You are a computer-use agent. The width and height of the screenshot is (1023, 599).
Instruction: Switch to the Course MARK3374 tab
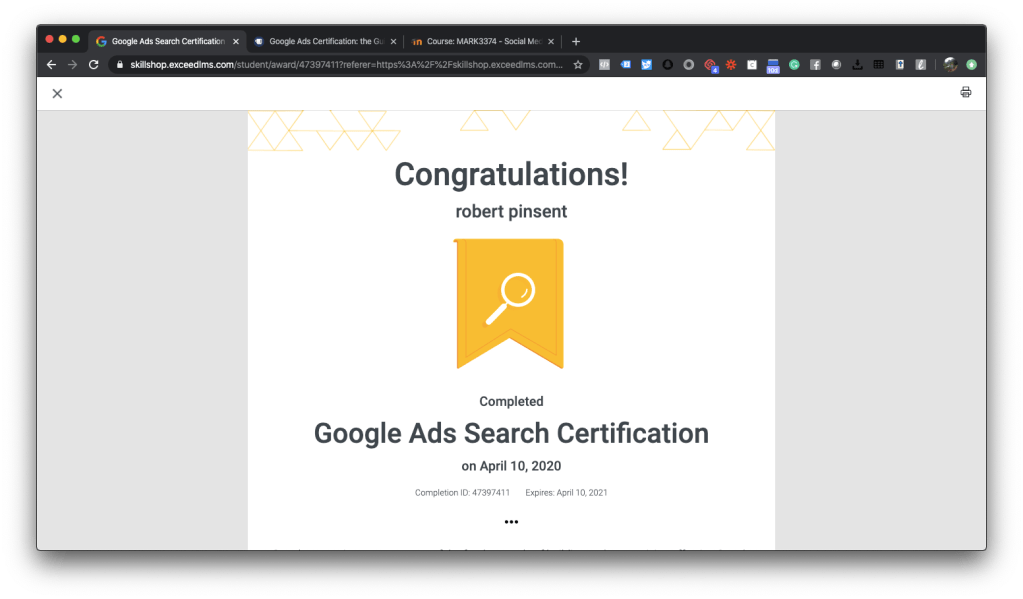point(478,41)
